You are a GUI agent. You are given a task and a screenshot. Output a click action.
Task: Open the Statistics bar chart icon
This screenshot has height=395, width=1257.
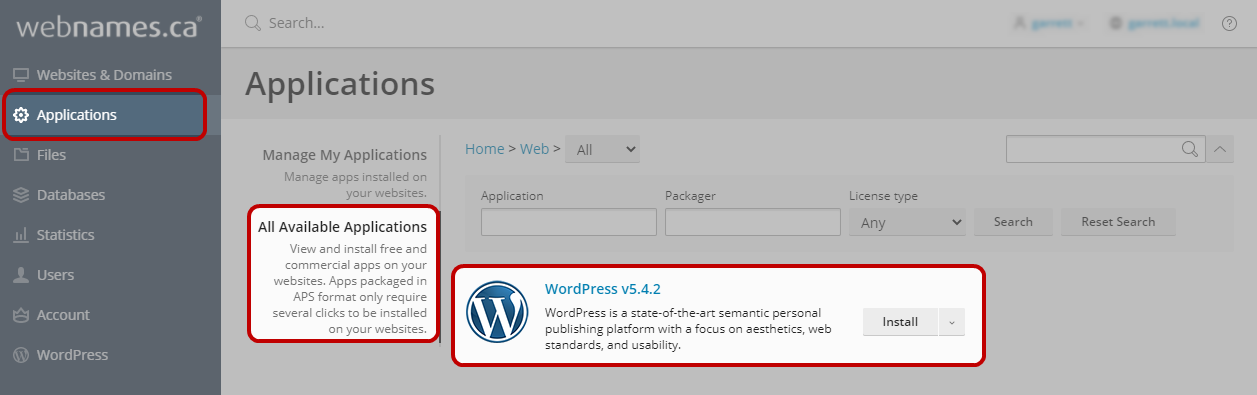click(x=20, y=235)
